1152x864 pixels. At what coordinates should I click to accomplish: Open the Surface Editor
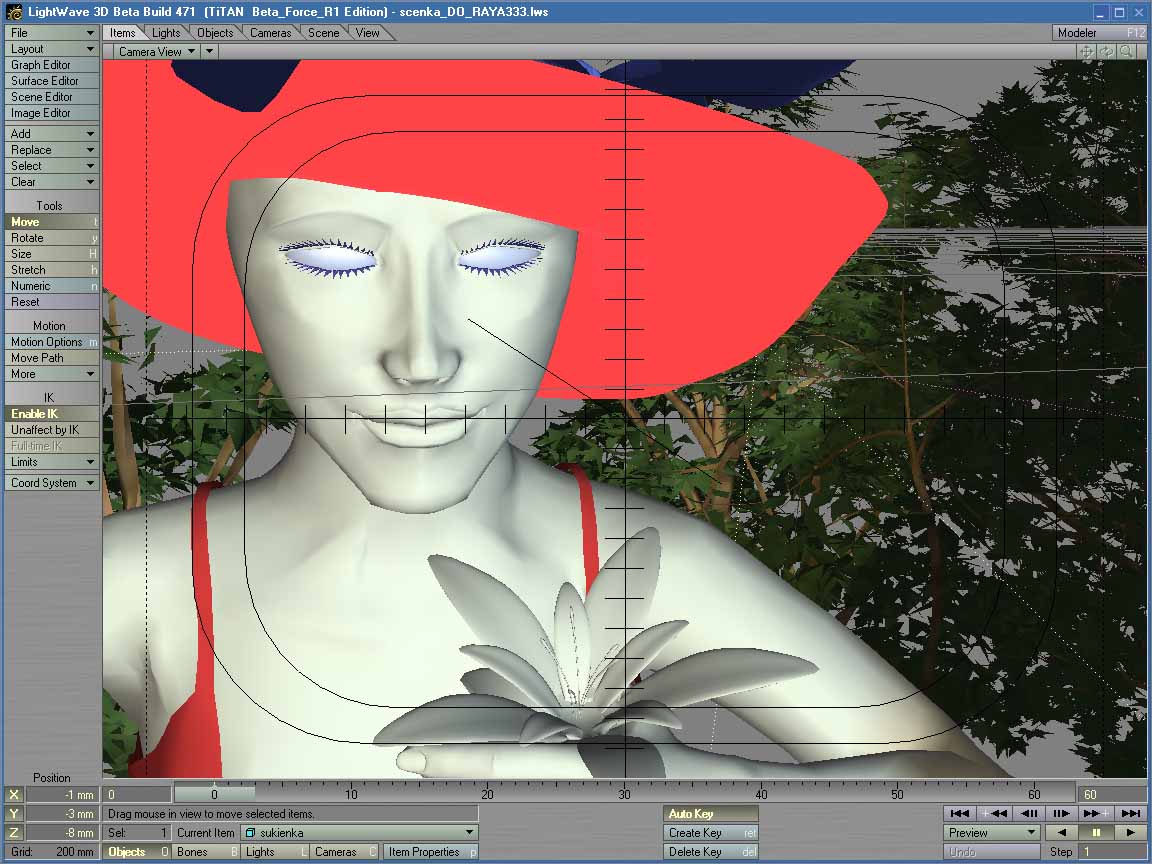click(51, 81)
